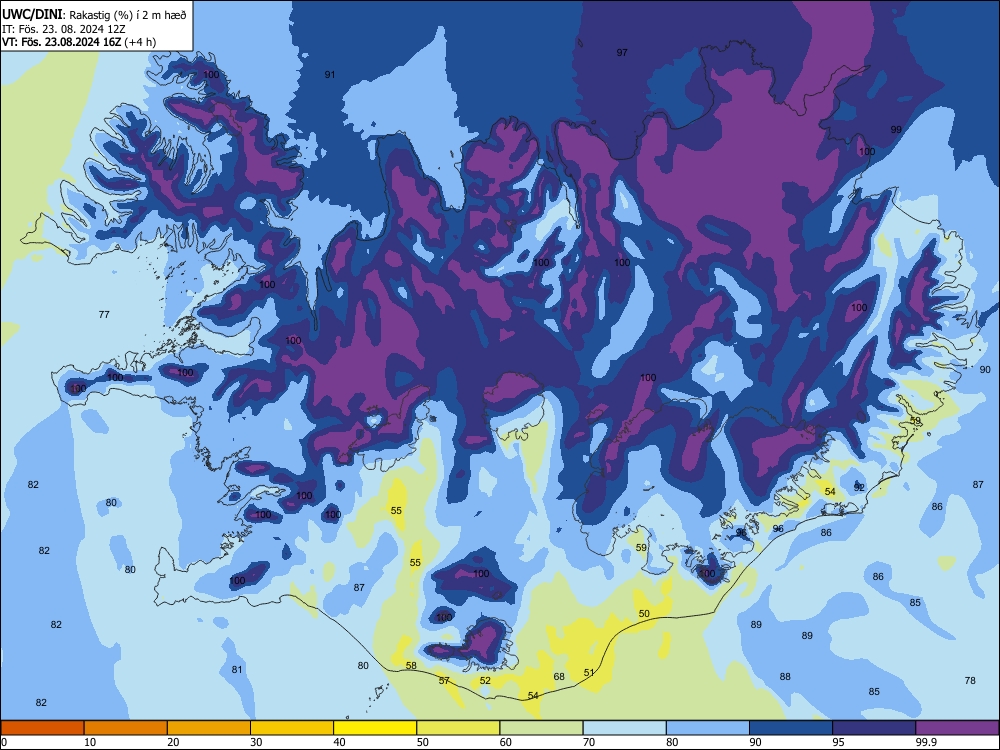The image size is (1000, 750).
Task: Click the '88' humidity value offshore
Action: tap(785, 676)
